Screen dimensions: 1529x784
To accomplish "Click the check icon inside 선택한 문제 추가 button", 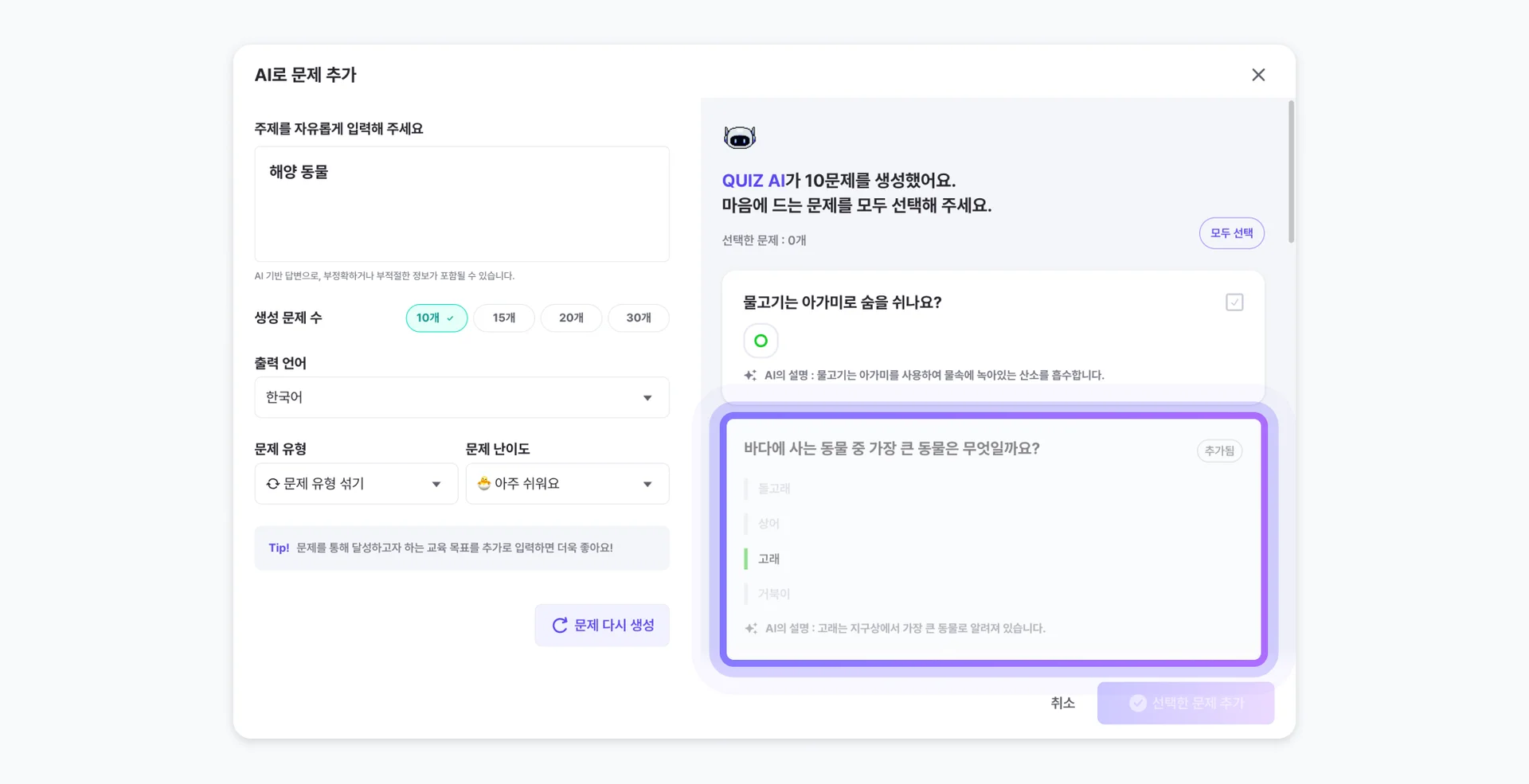I will click(x=1136, y=703).
